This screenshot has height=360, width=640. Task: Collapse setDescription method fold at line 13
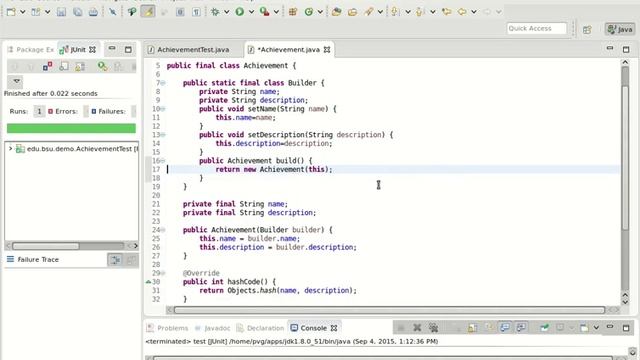pos(163,135)
